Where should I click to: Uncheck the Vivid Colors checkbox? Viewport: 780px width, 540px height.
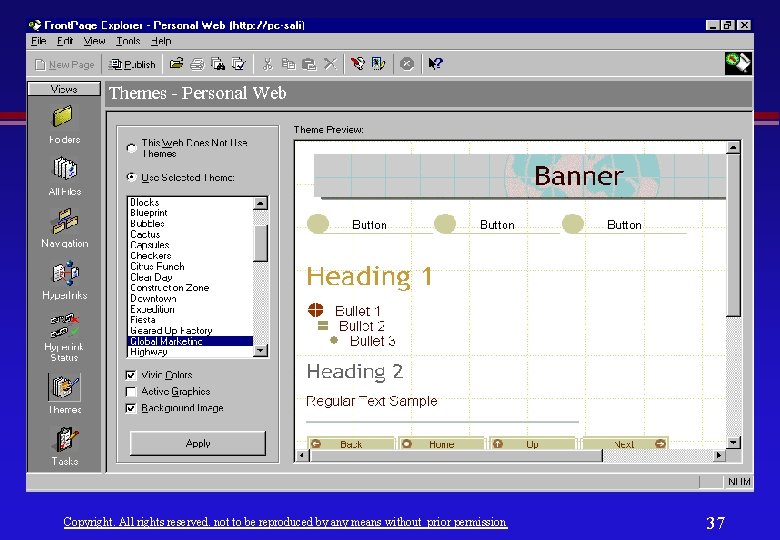(x=131, y=375)
